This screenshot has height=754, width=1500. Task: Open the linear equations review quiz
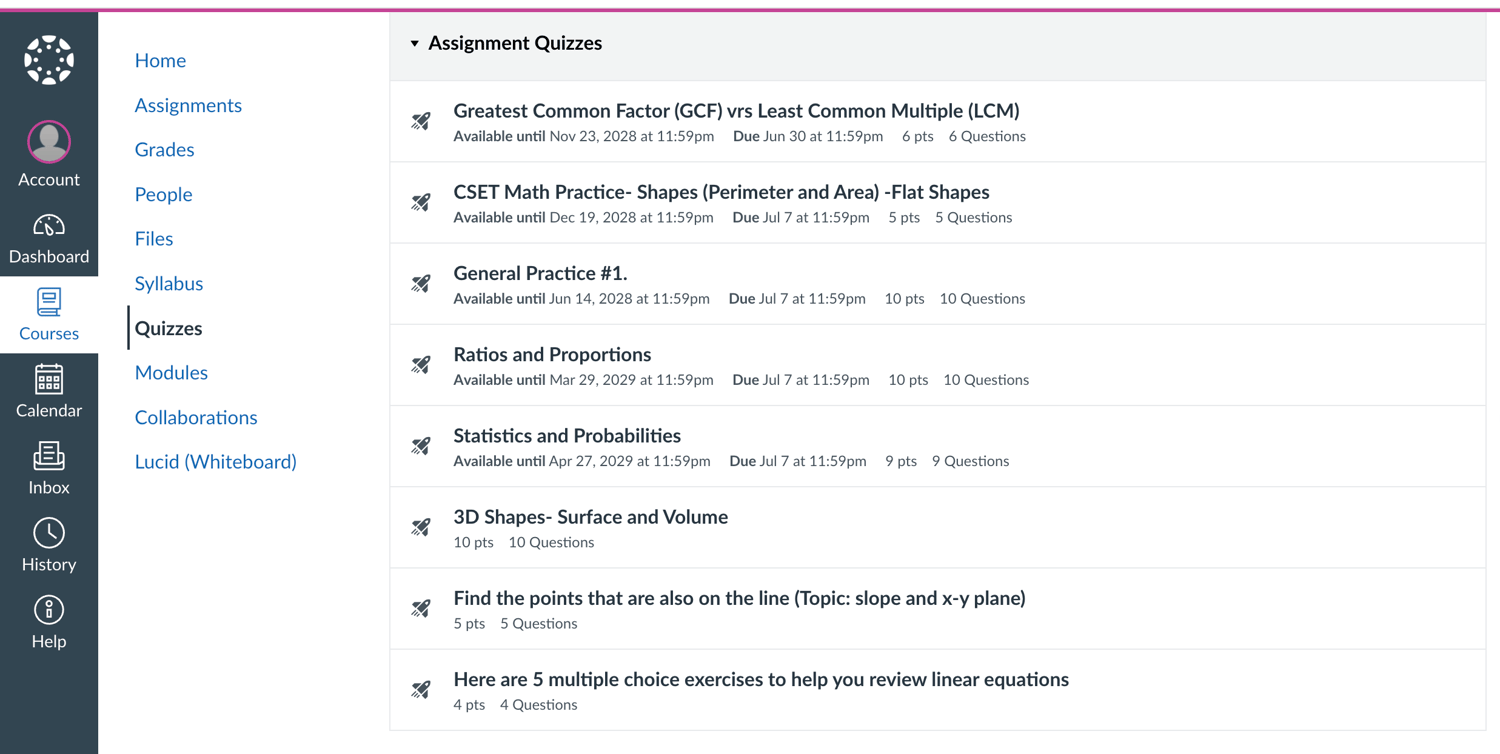(x=761, y=679)
